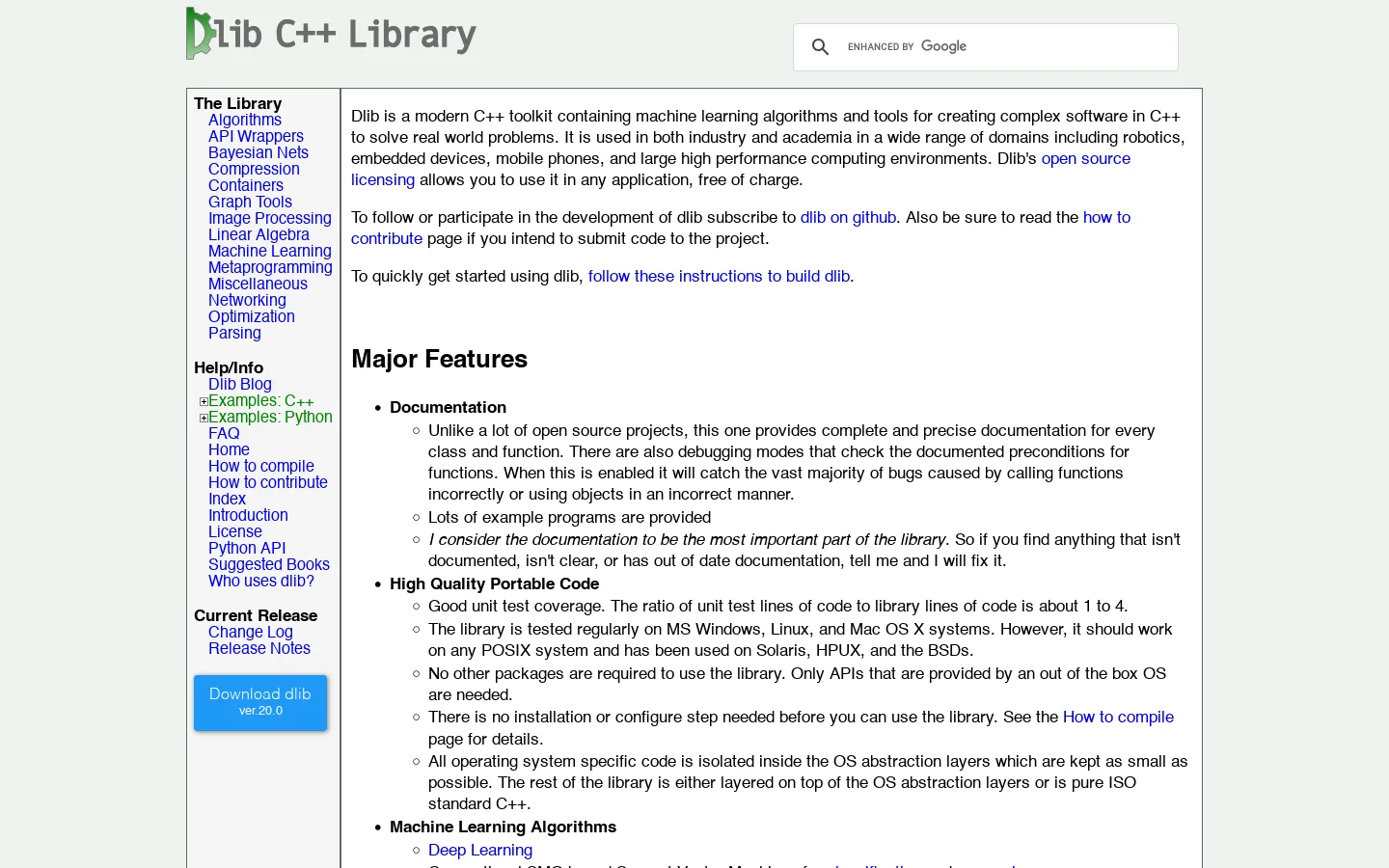Open Graph Tools

pyautogui.click(x=250, y=202)
